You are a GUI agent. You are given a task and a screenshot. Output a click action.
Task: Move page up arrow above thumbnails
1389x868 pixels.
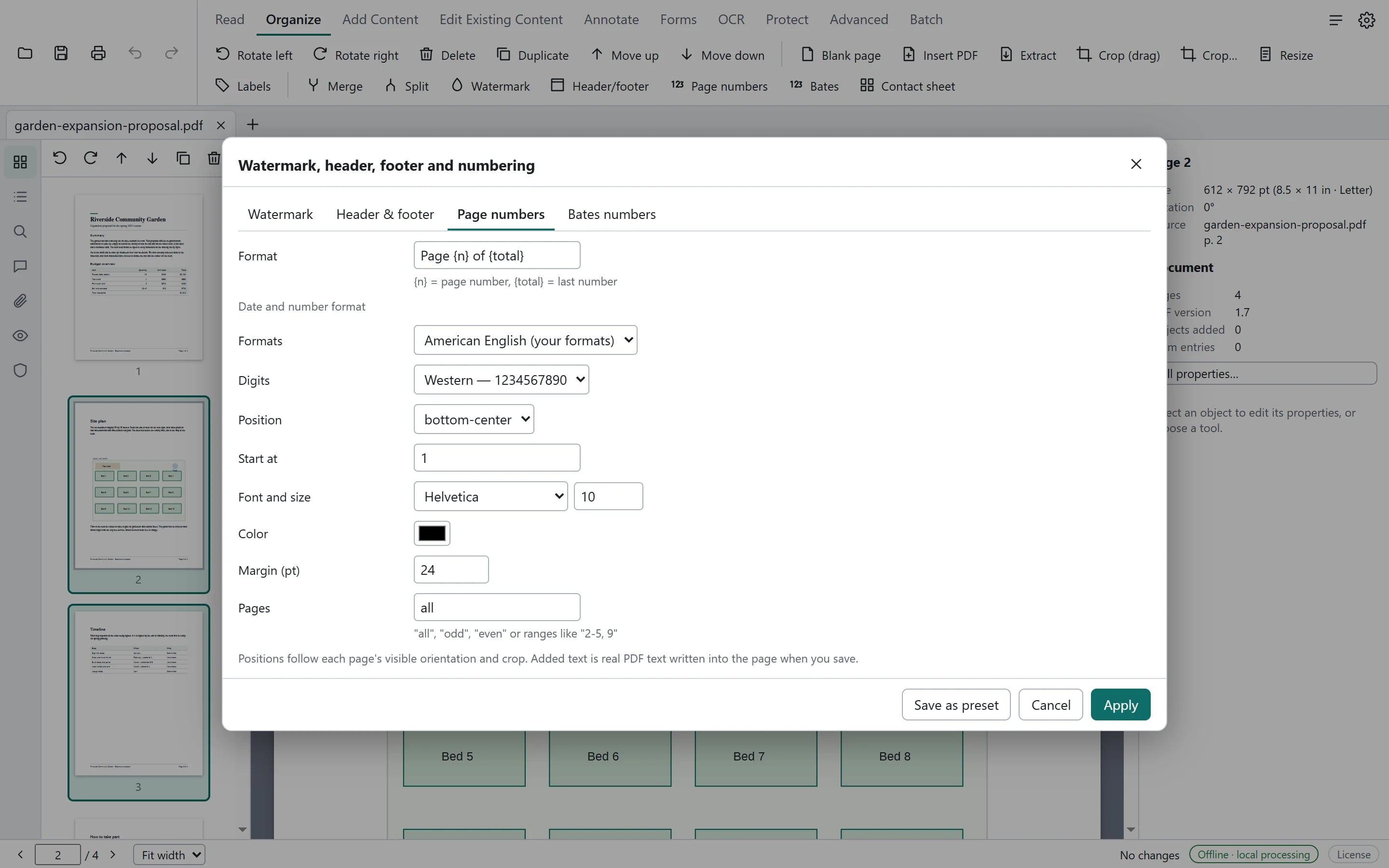pos(121,158)
